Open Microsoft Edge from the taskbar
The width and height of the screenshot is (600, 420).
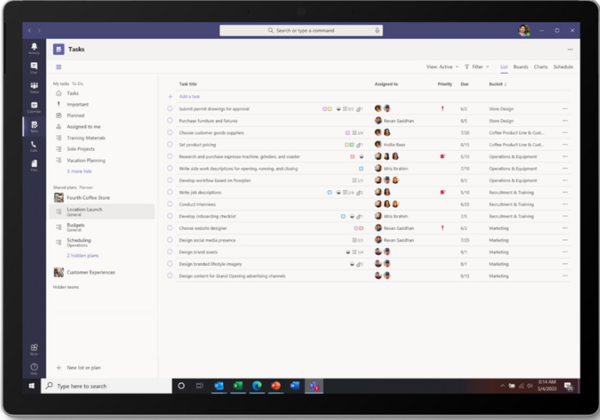coord(257,386)
